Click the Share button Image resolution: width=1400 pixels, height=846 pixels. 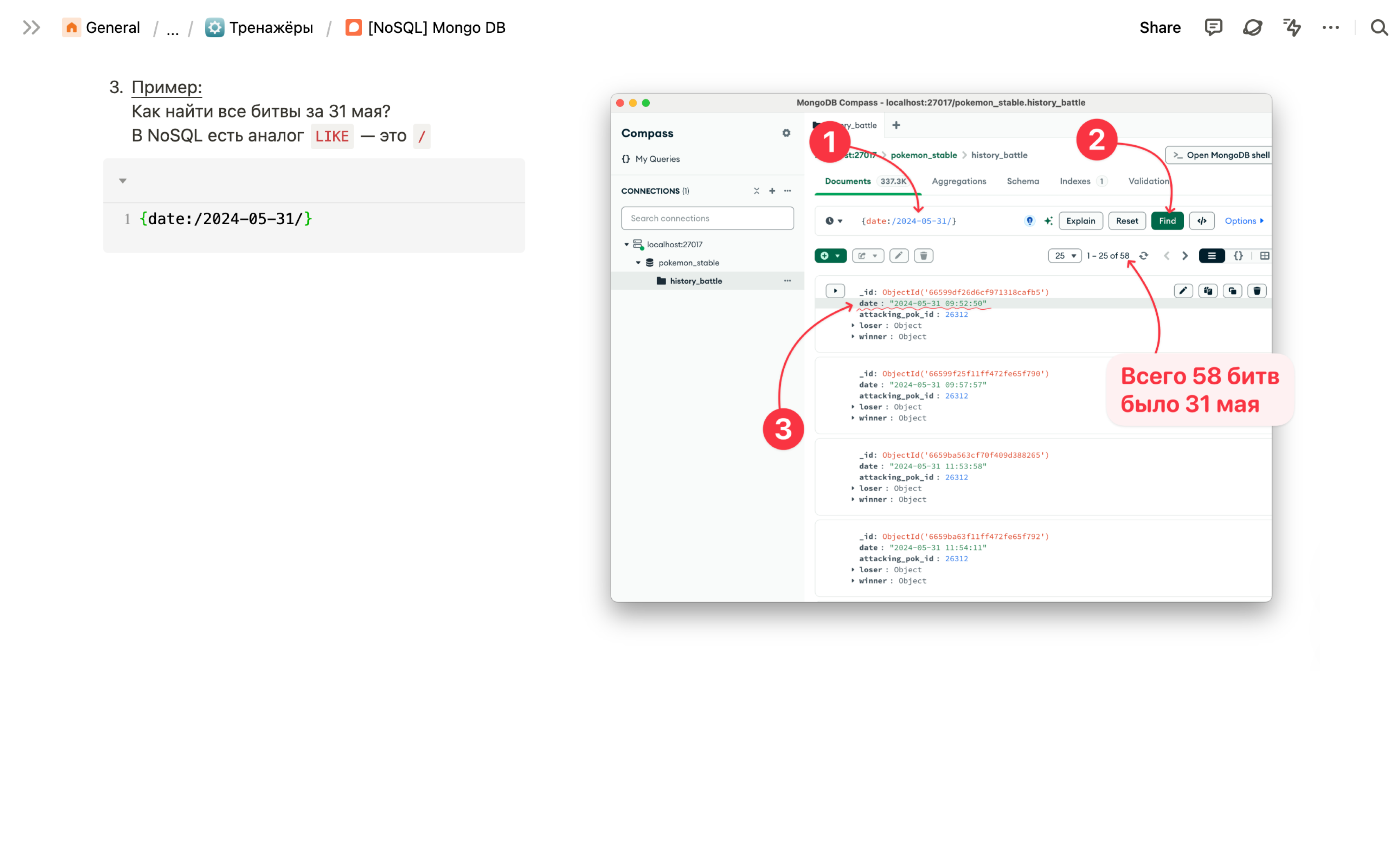(1160, 27)
